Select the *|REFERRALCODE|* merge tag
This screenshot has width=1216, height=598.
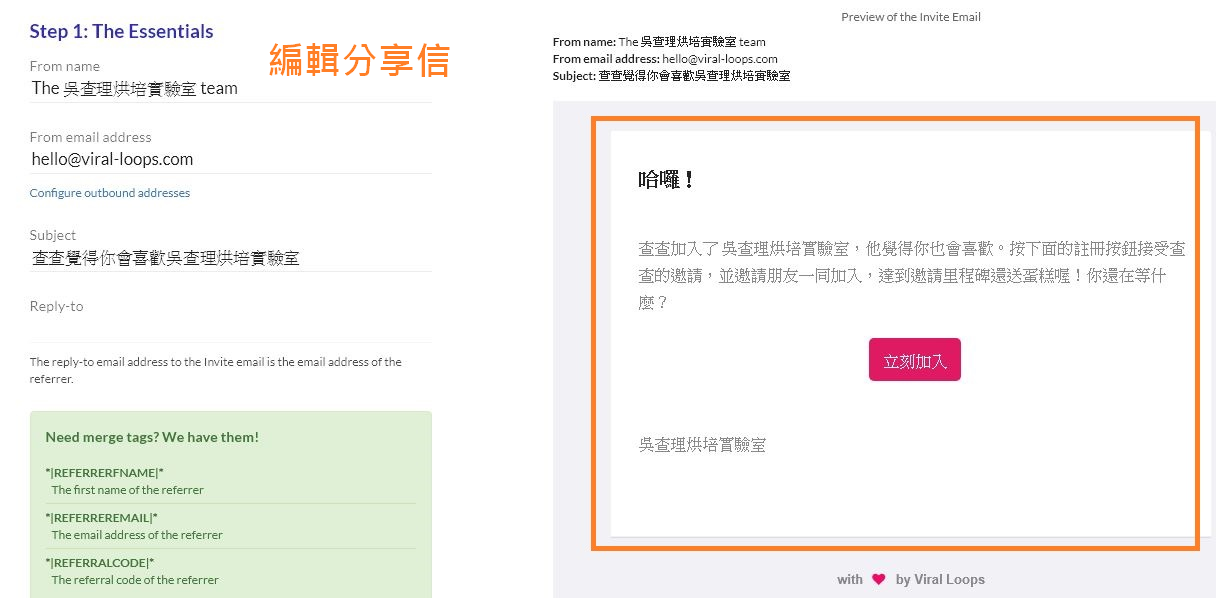(100, 562)
